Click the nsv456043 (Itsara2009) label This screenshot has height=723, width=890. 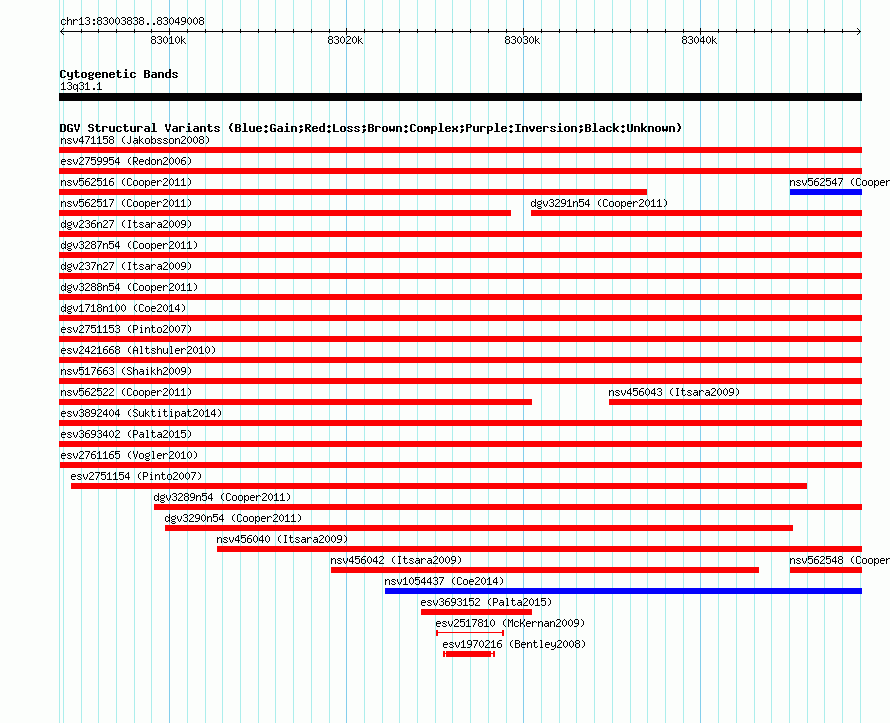[674, 392]
